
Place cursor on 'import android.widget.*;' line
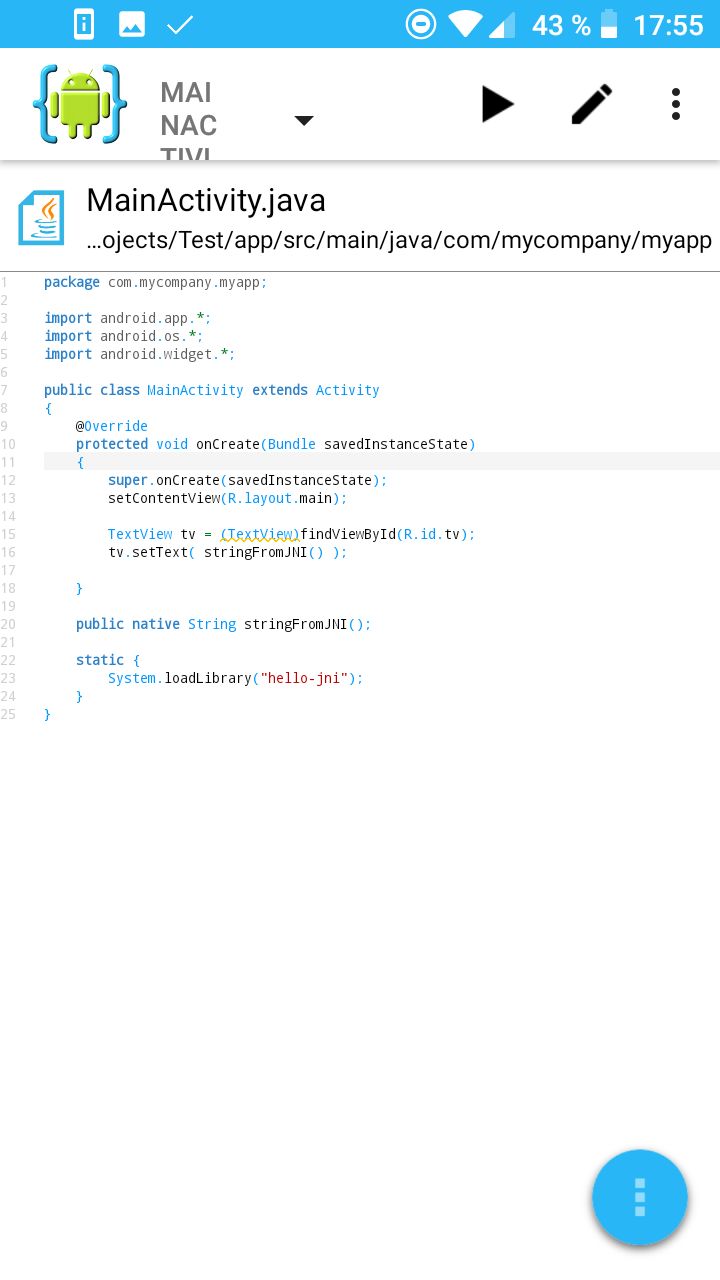pyautogui.click(x=139, y=354)
